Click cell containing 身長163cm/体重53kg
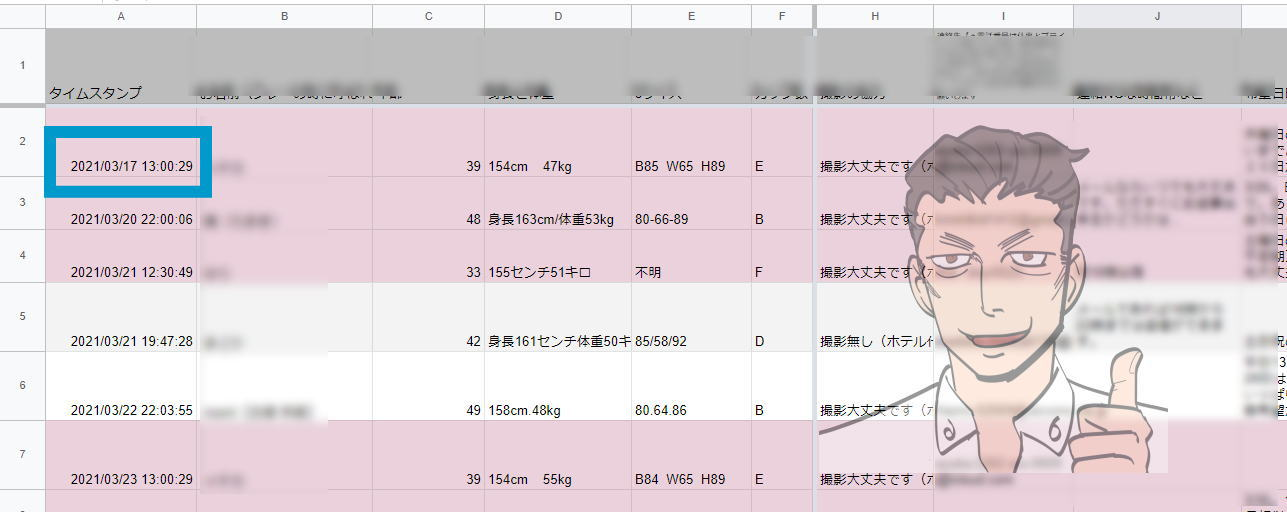1287x512 pixels. point(557,219)
